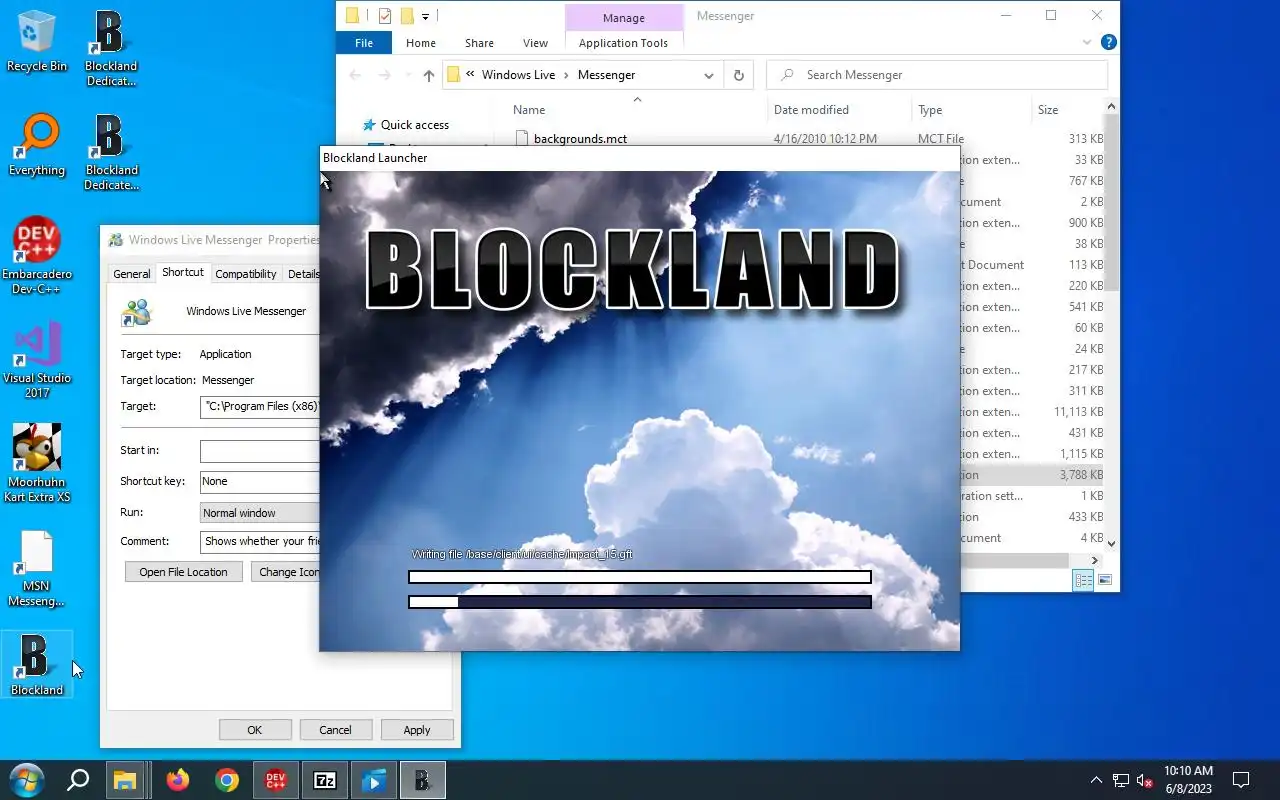Screen dimensions: 1280x800
Task: Click the Properties quick access toolbar icon
Action: (385, 15)
